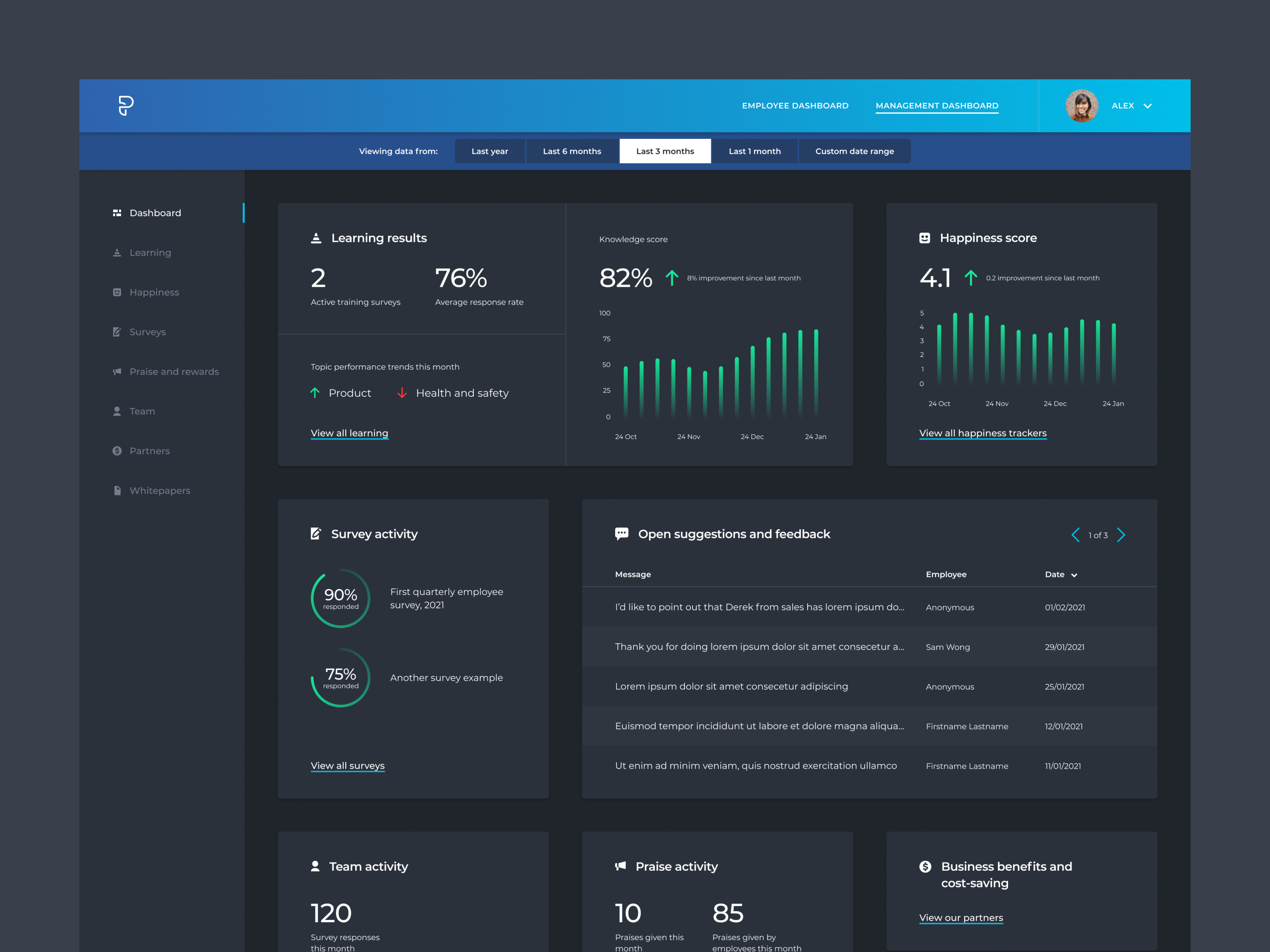This screenshot has width=1270, height=952.
Task: Click the Surveys pencil sidebar icon
Action: pyautogui.click(x=117, y=332)
